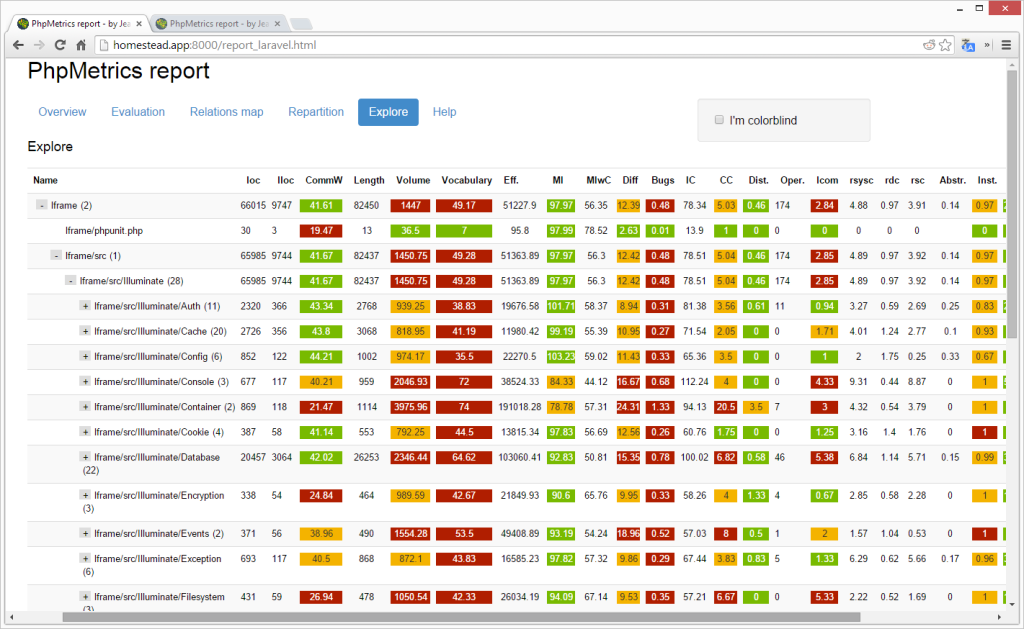Collapse the lframe (2) root node

coord(41,205)
